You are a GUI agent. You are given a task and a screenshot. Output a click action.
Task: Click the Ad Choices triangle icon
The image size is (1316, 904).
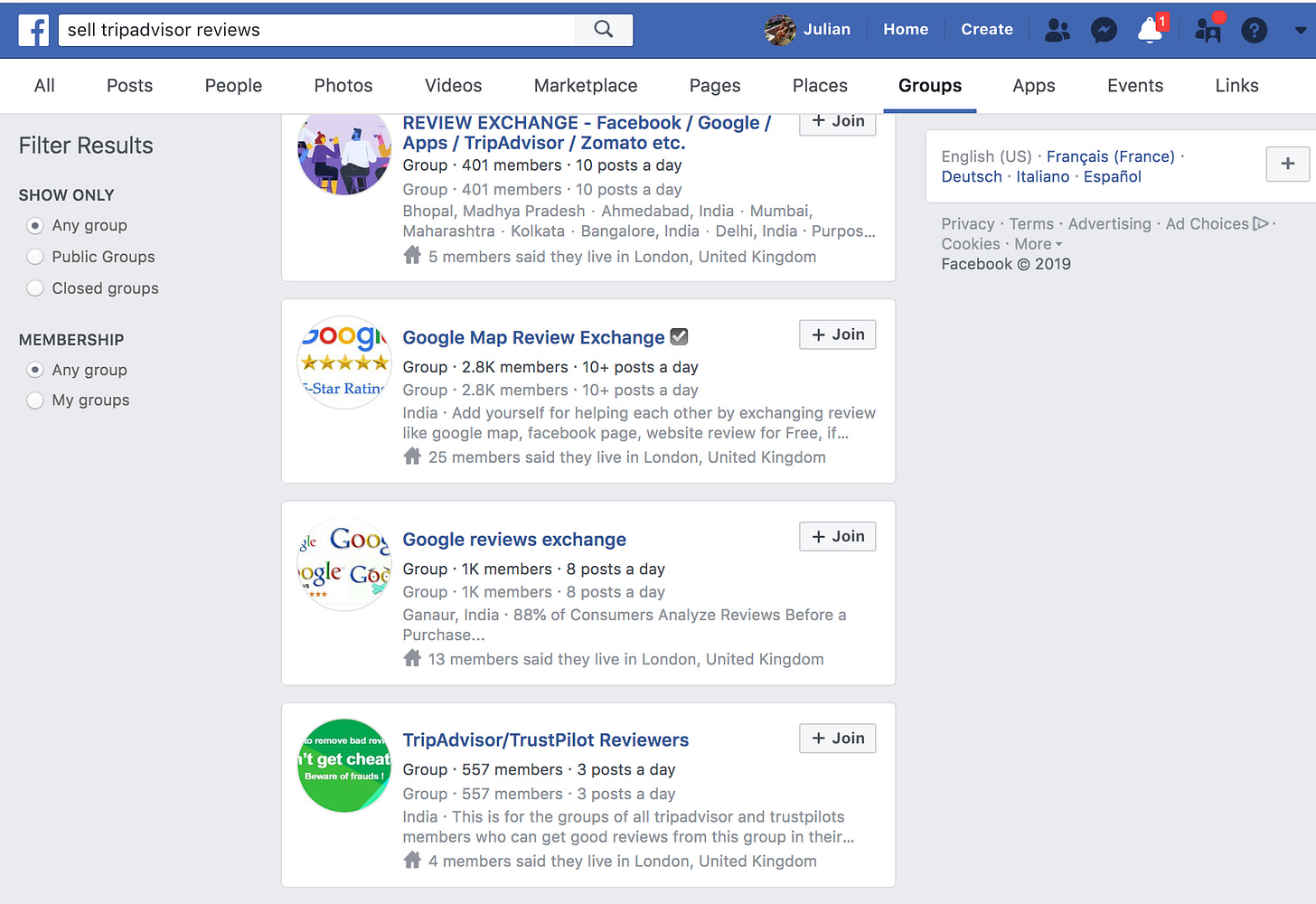[x=1261, y=223]
